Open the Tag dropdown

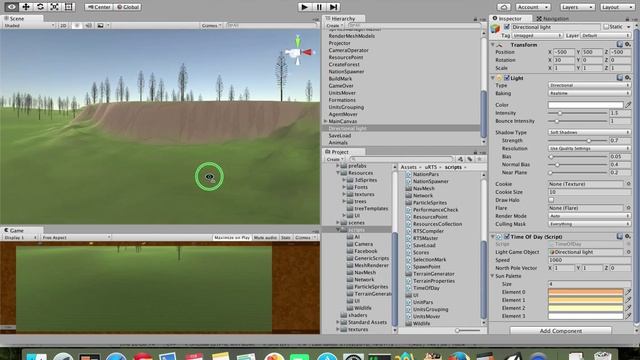[538, 36]
